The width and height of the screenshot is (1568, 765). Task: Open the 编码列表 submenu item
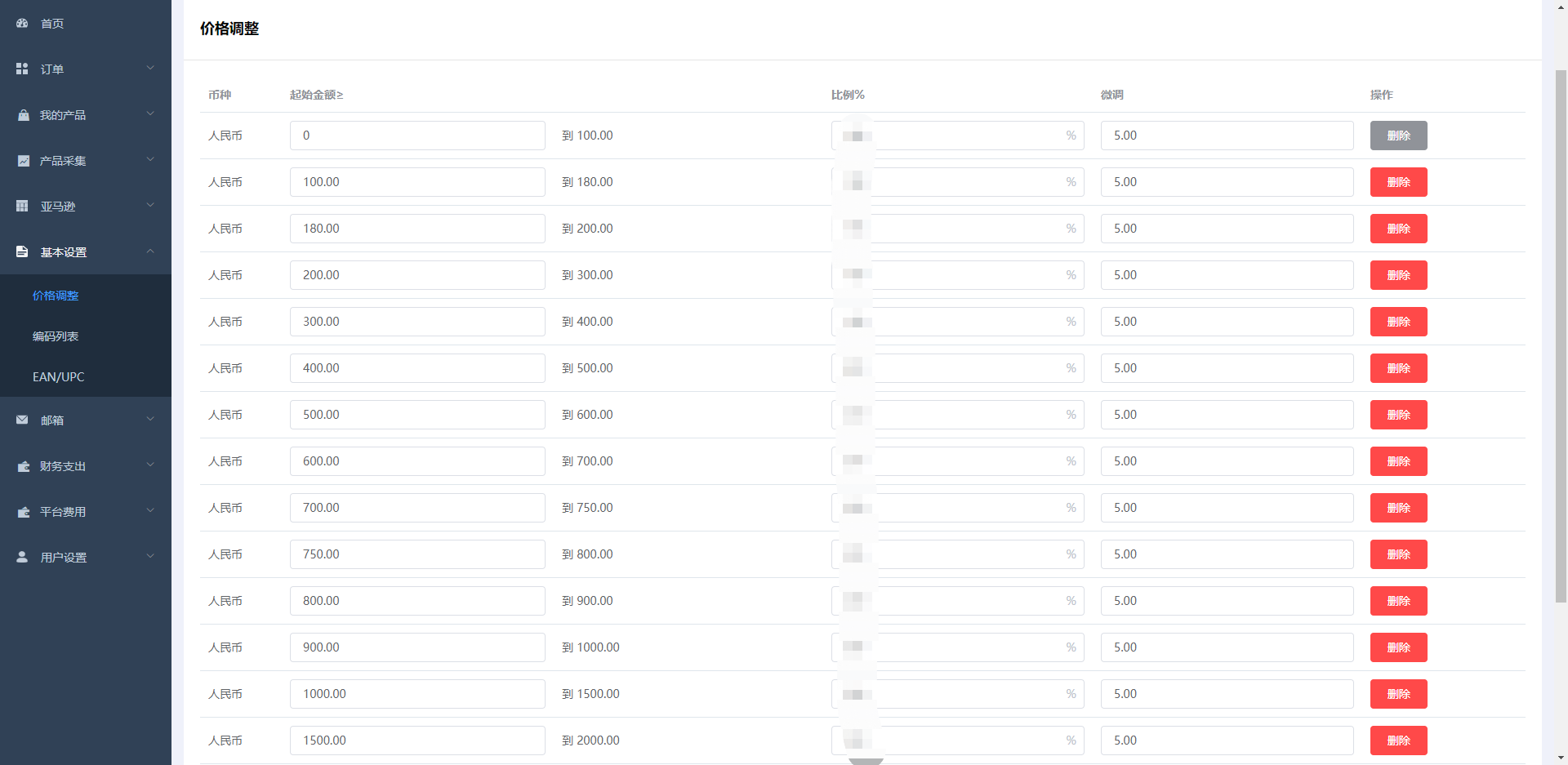tap(56, 336)
